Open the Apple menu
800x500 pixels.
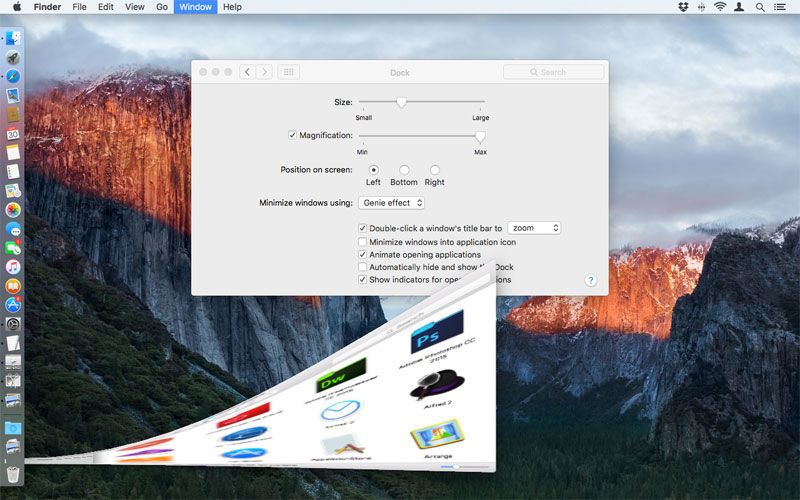(x=17, y=7)
